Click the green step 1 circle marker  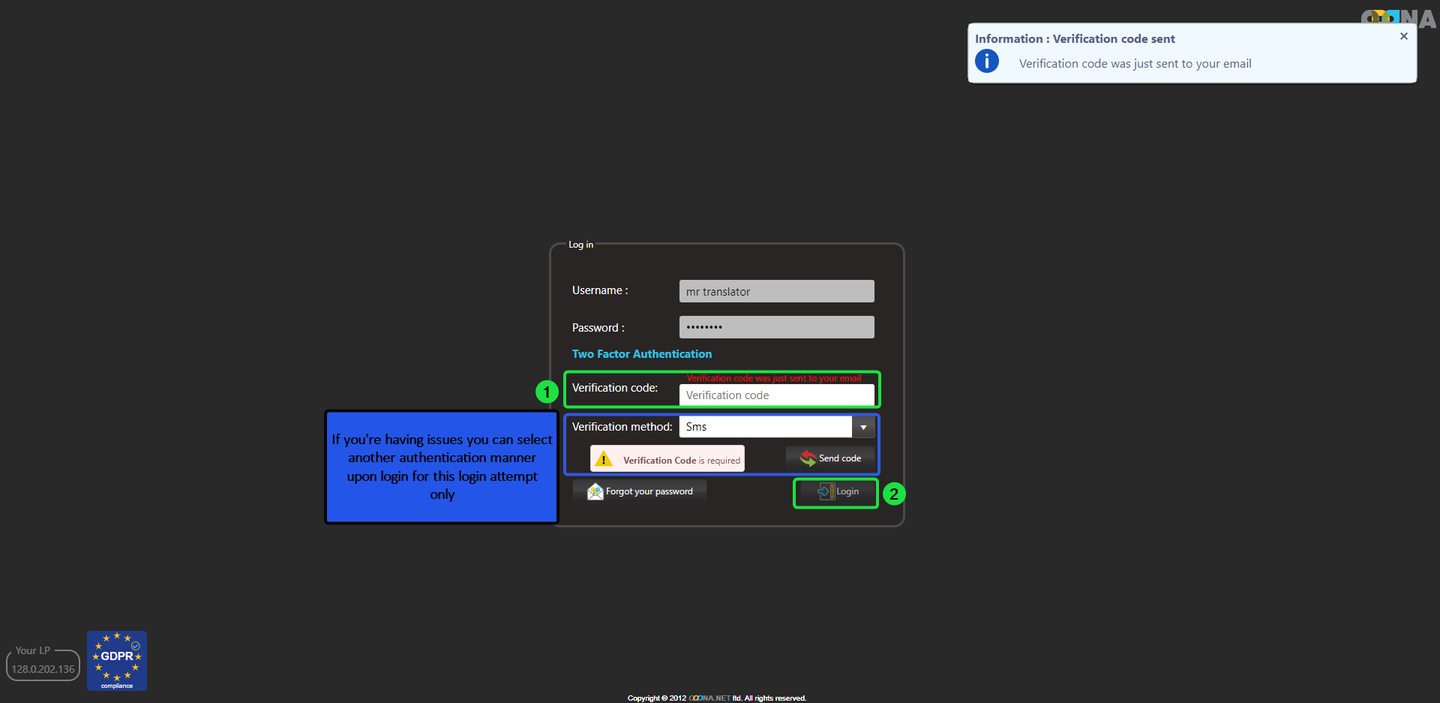(546, 392)
